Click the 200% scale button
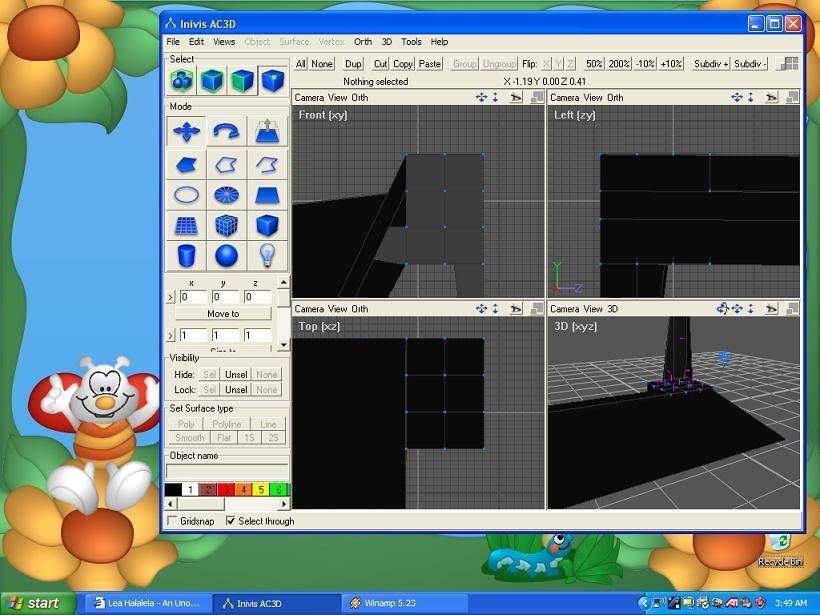This screenshot has width=820, height=615. point(619,64)
